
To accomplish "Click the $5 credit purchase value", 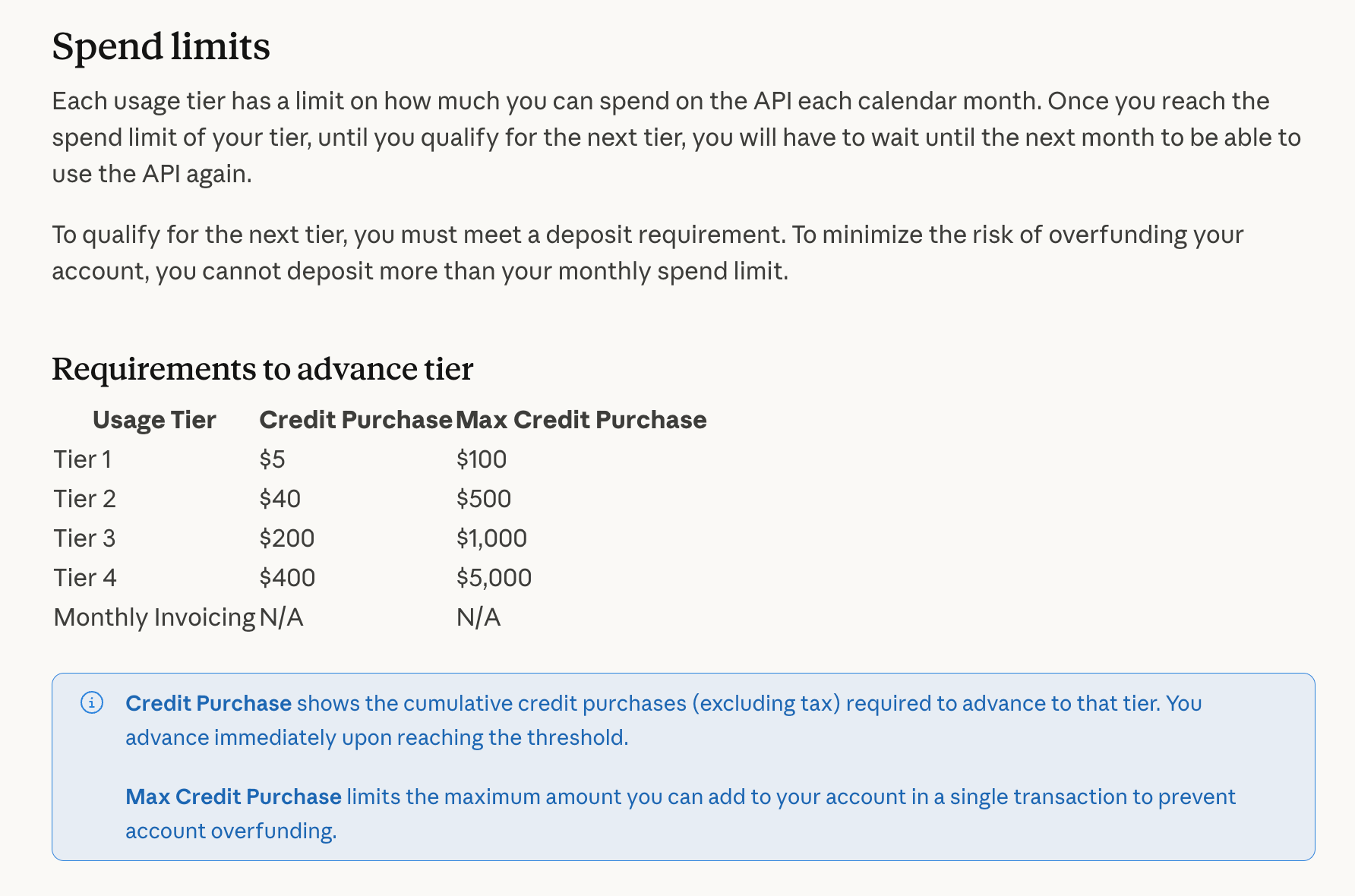I will pos(272,459).
